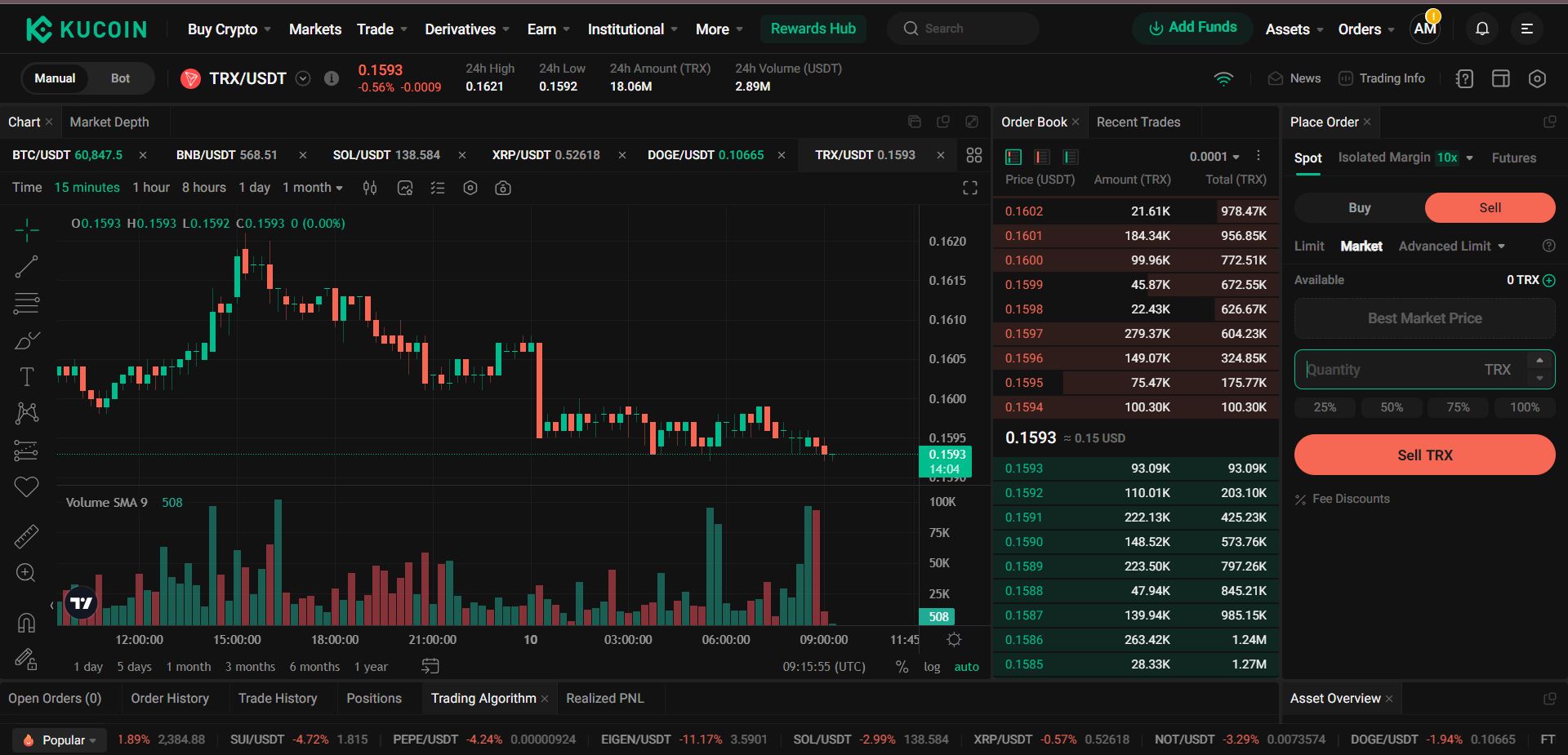Open the chart patterns tool
The width and height of the screenshot is (1568, 755).
(x=26, y=413)
